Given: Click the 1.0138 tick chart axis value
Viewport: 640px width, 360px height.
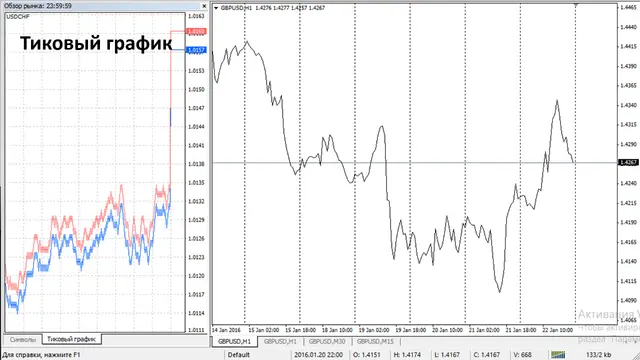Looking at the screenshot, I should (x=196, y=164).
